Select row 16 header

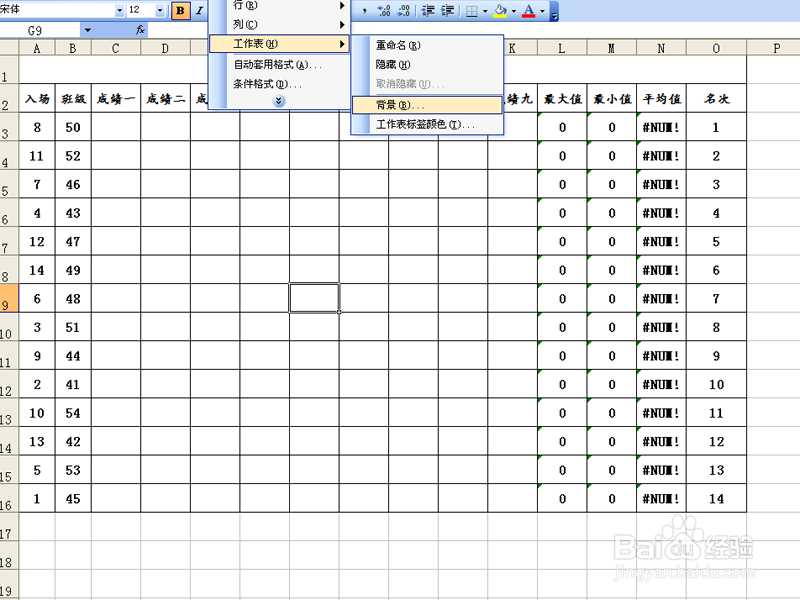coord(9,498)
